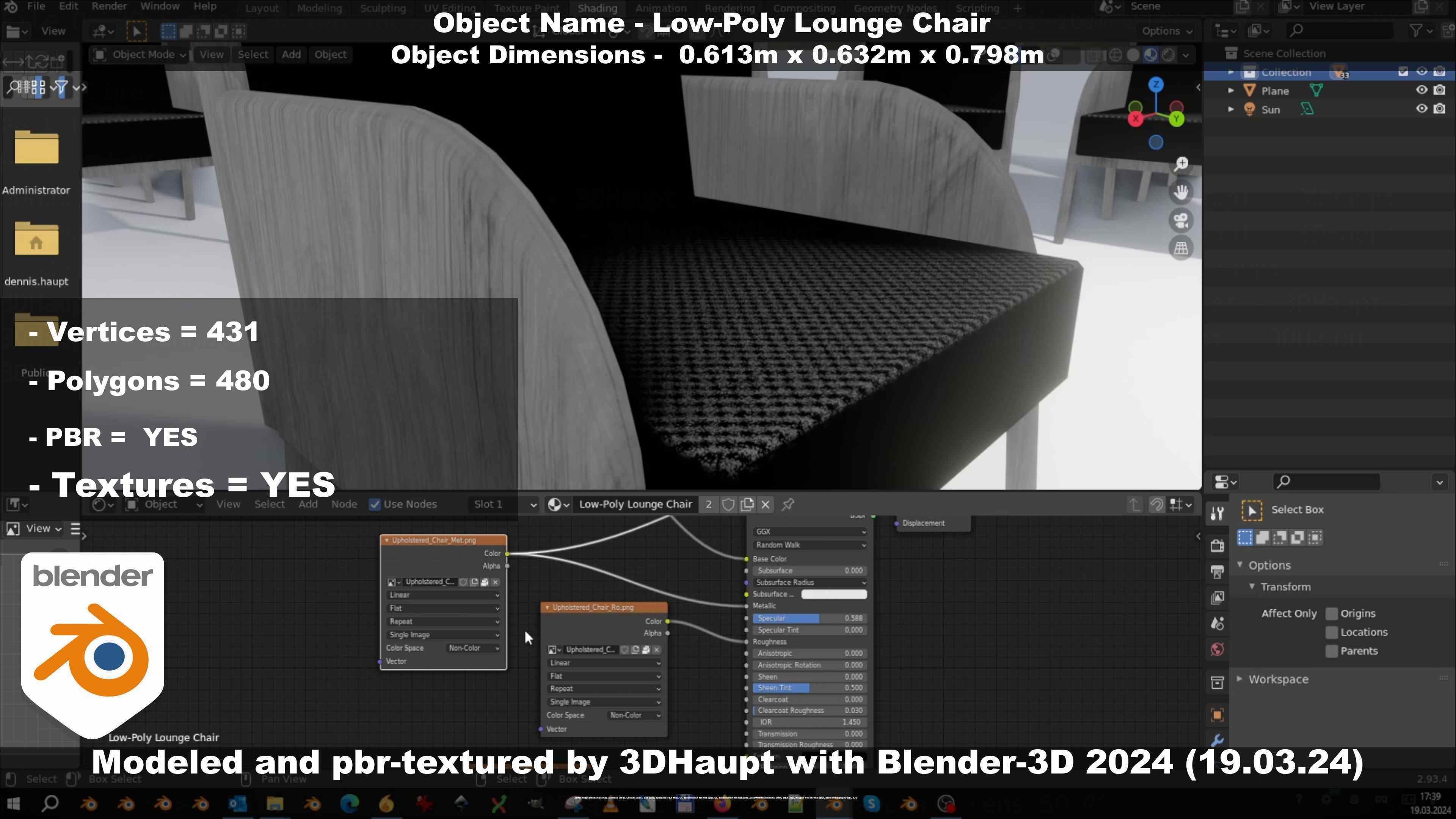This screenshot has height=819, width=1456.
Task: Hide Plane in viewport via eye icon
Action: 1421,91
